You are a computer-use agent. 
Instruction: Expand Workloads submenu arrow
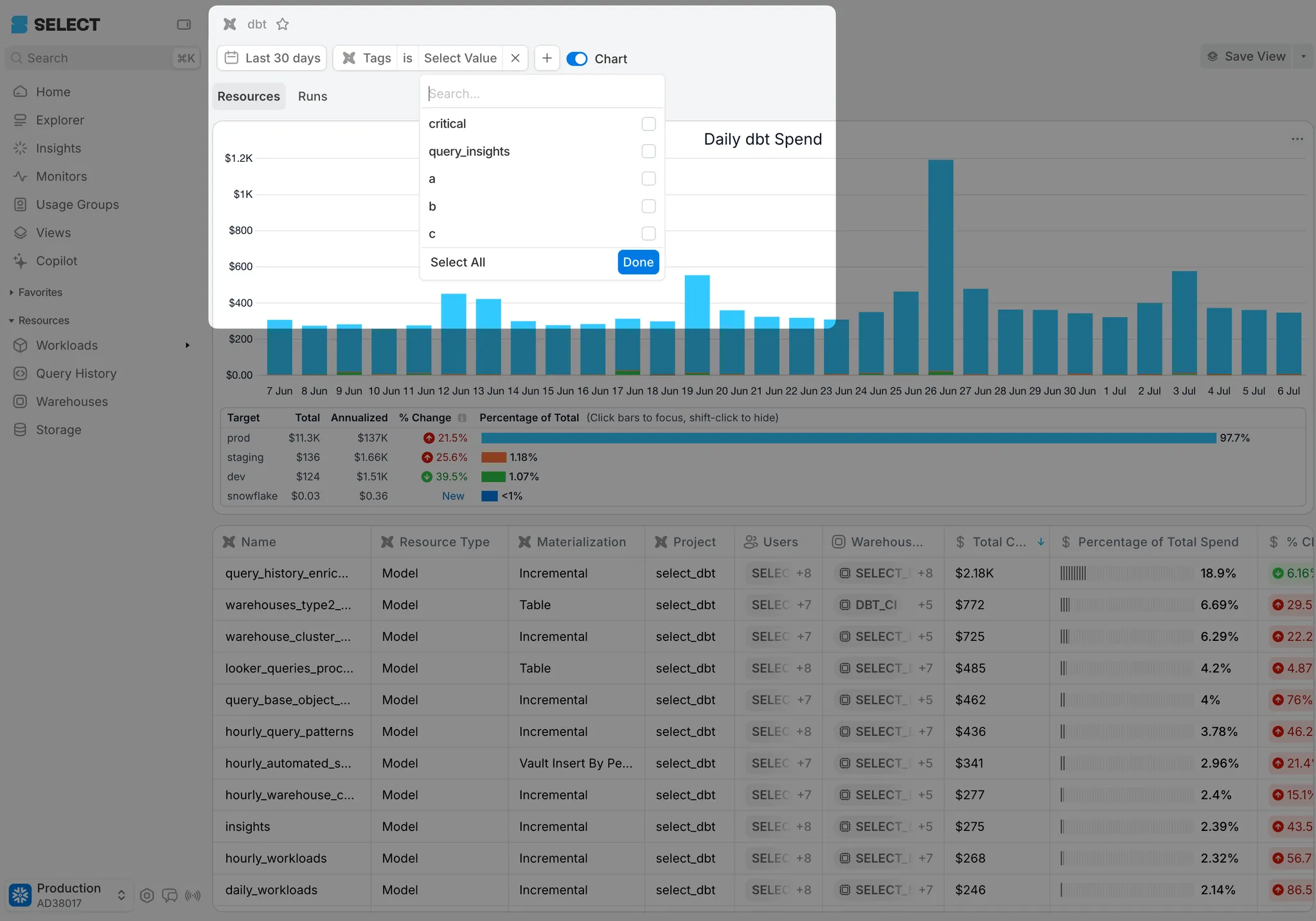tap(188, 346)
